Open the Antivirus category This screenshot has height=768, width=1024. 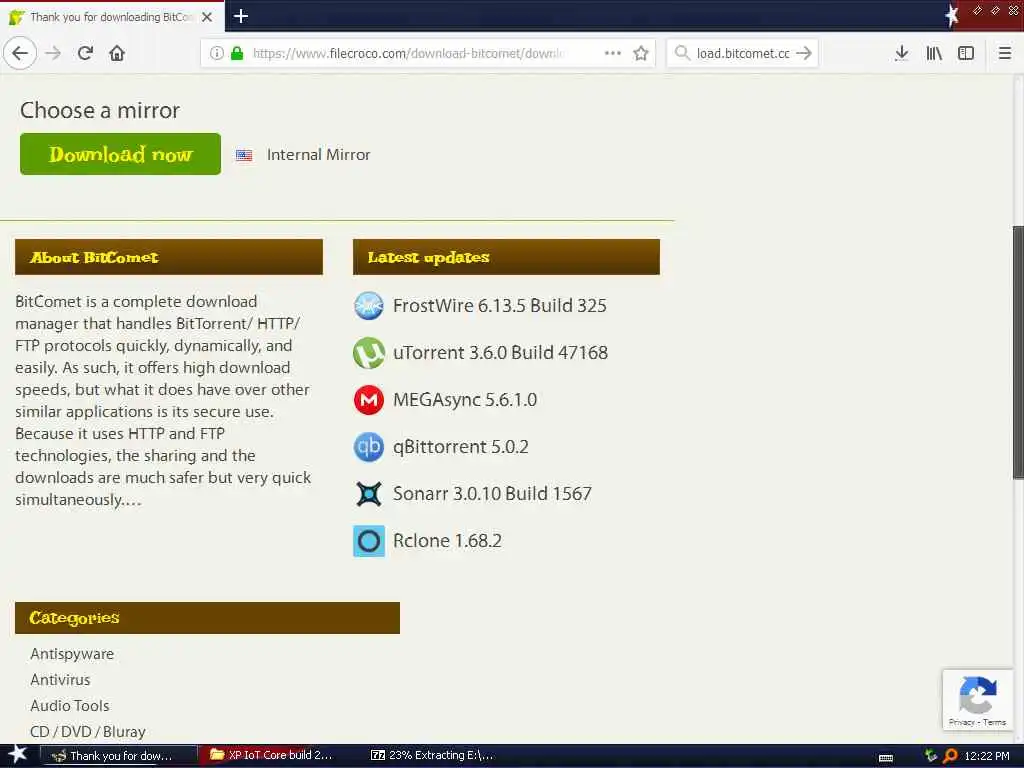coord(60,680)
